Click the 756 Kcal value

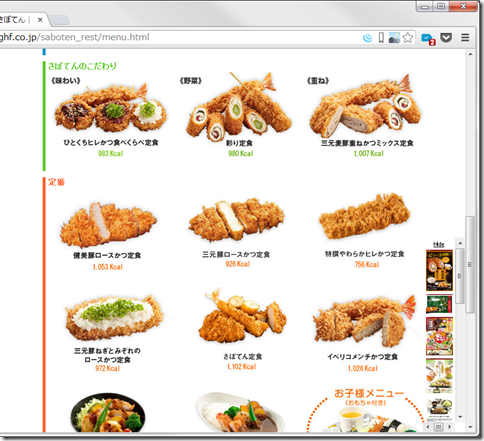click(367, 264)
